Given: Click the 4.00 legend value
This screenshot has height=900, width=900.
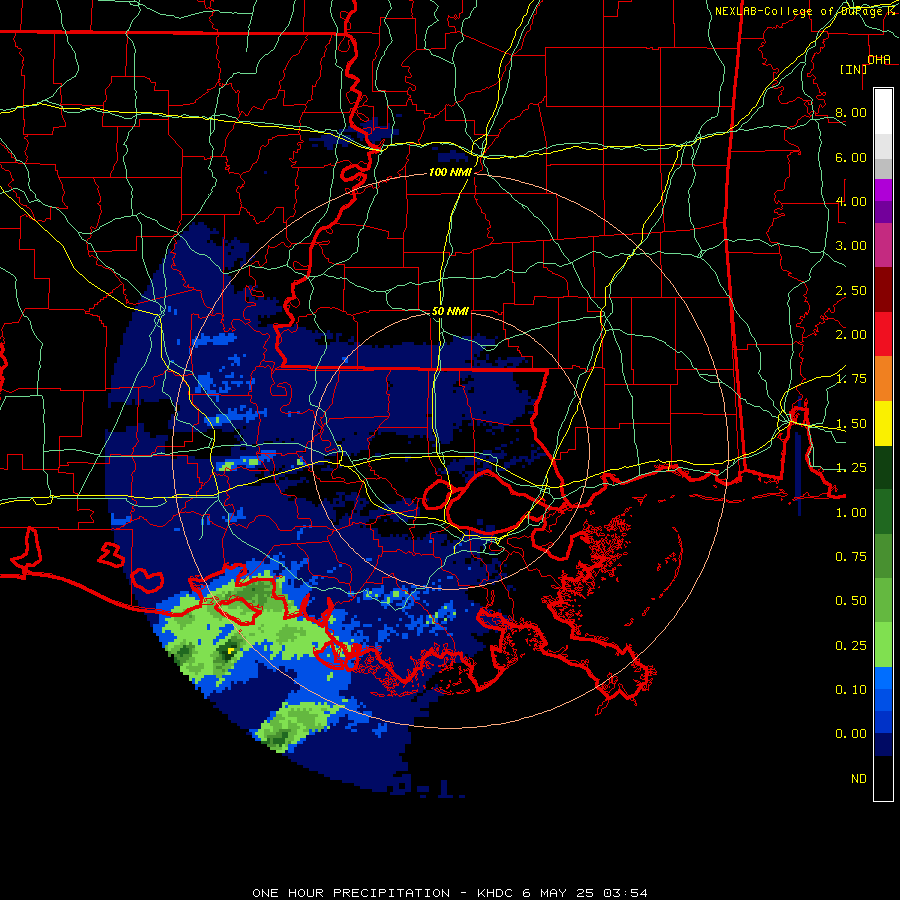Looking at the screenshot, I should click(x=851, y=201).
